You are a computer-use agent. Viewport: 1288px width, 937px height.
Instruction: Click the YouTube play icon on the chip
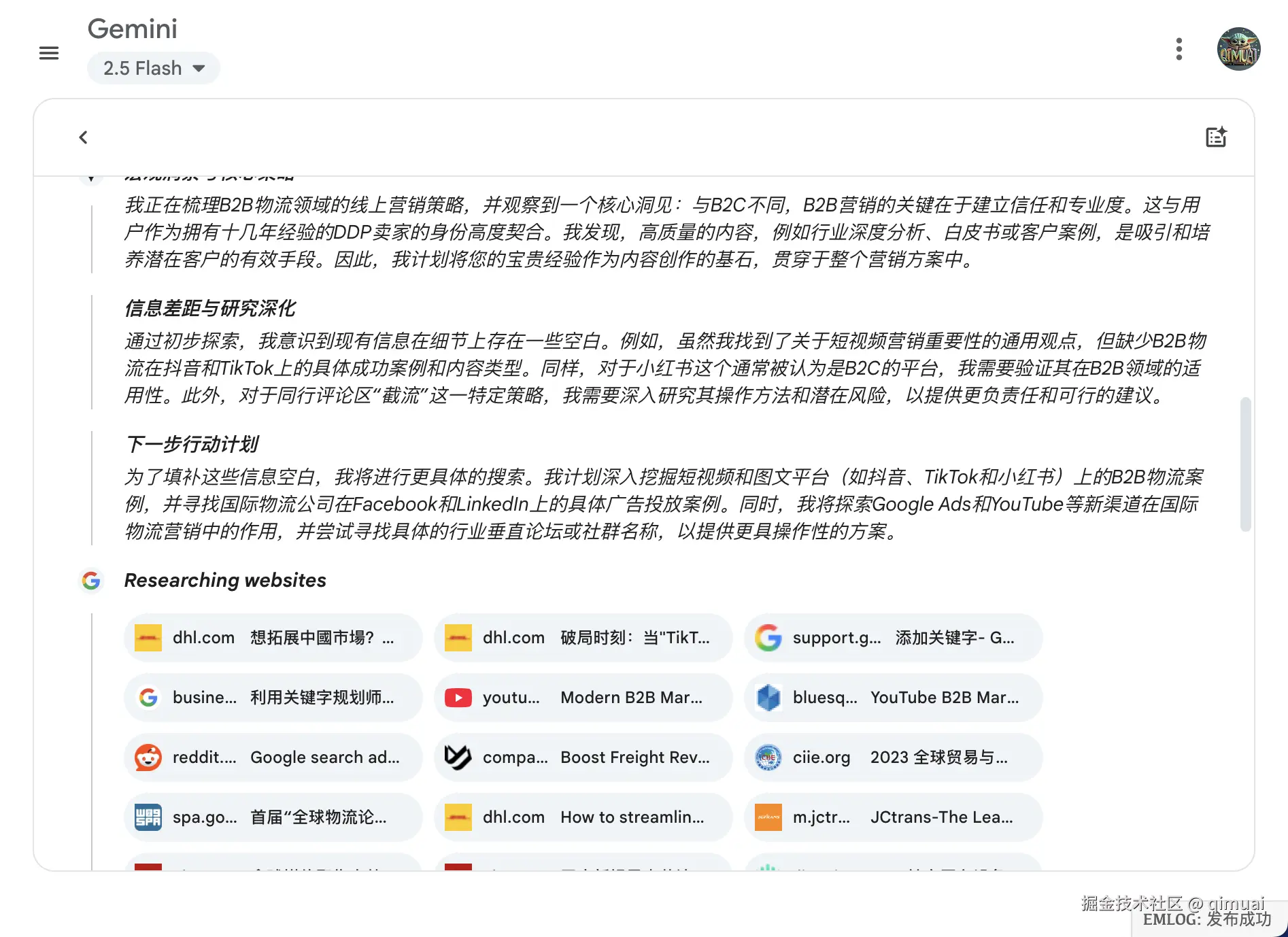pos(458,697)
